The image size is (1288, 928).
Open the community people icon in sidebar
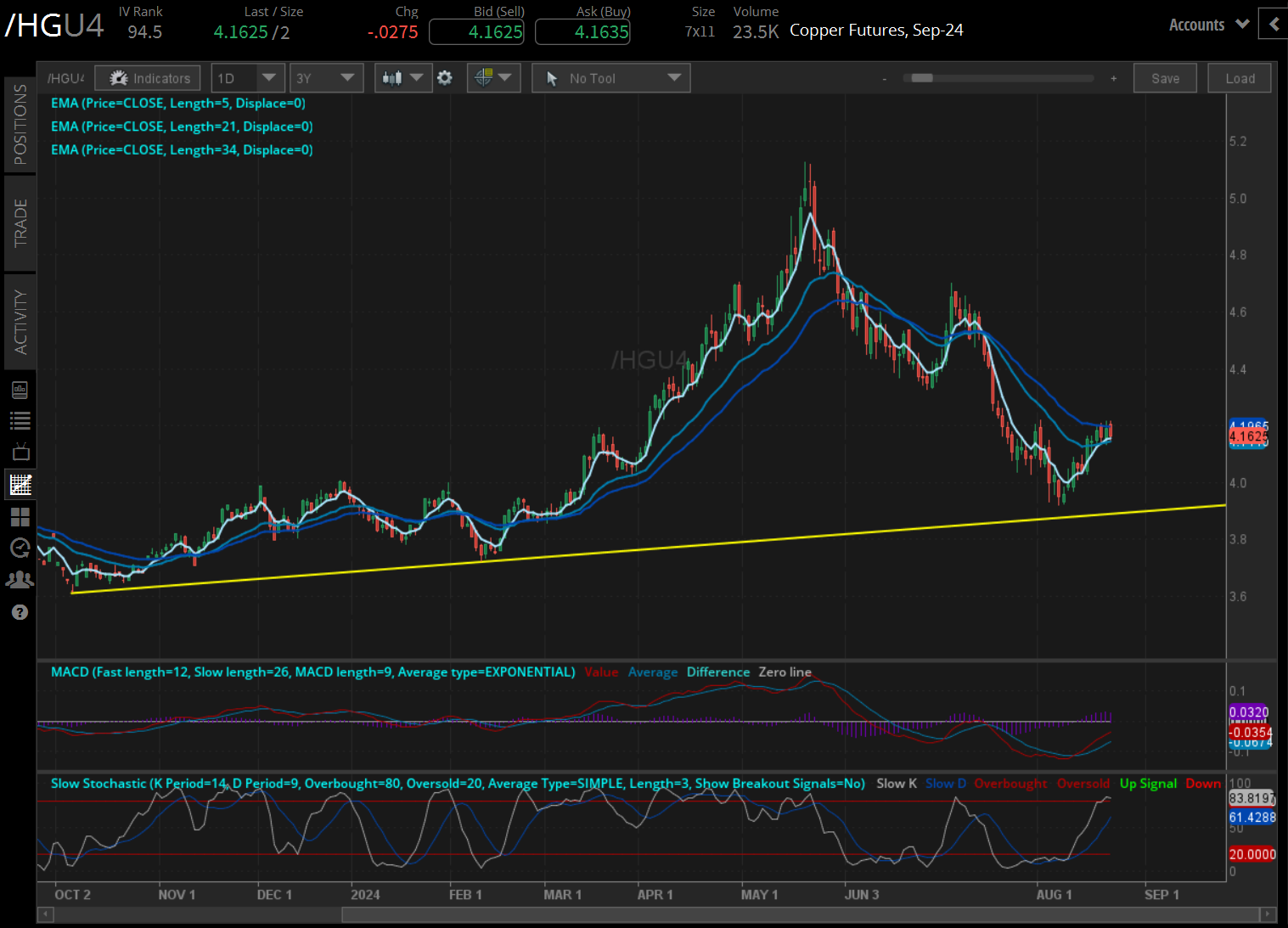pos(20,580)
